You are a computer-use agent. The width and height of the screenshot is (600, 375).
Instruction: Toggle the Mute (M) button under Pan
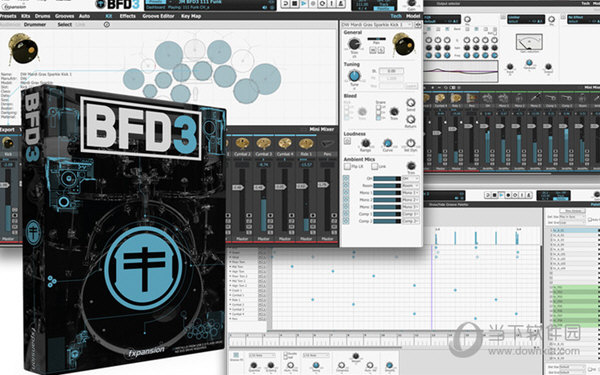click(373, 50)
